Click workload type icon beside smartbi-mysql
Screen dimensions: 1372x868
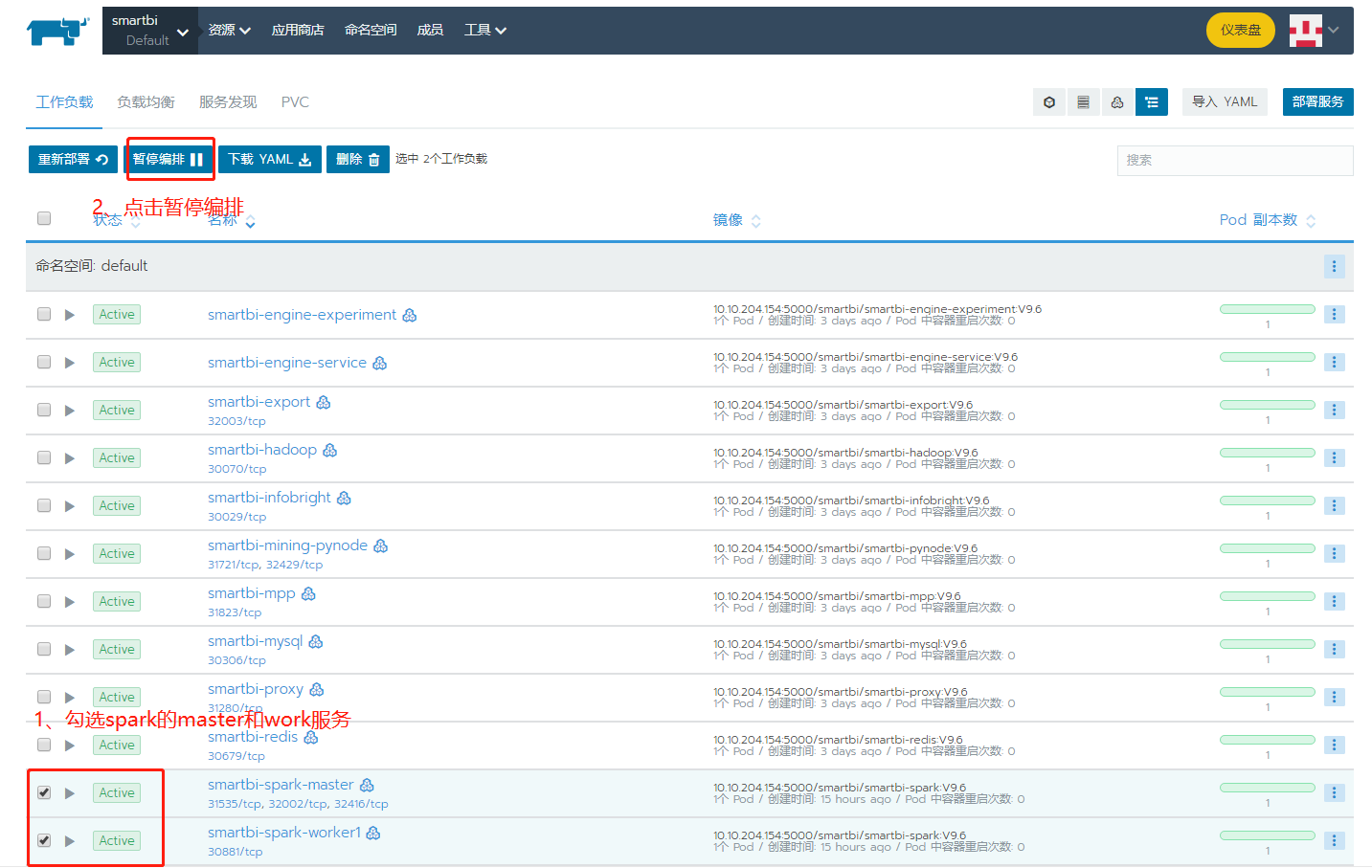point(316,641)
